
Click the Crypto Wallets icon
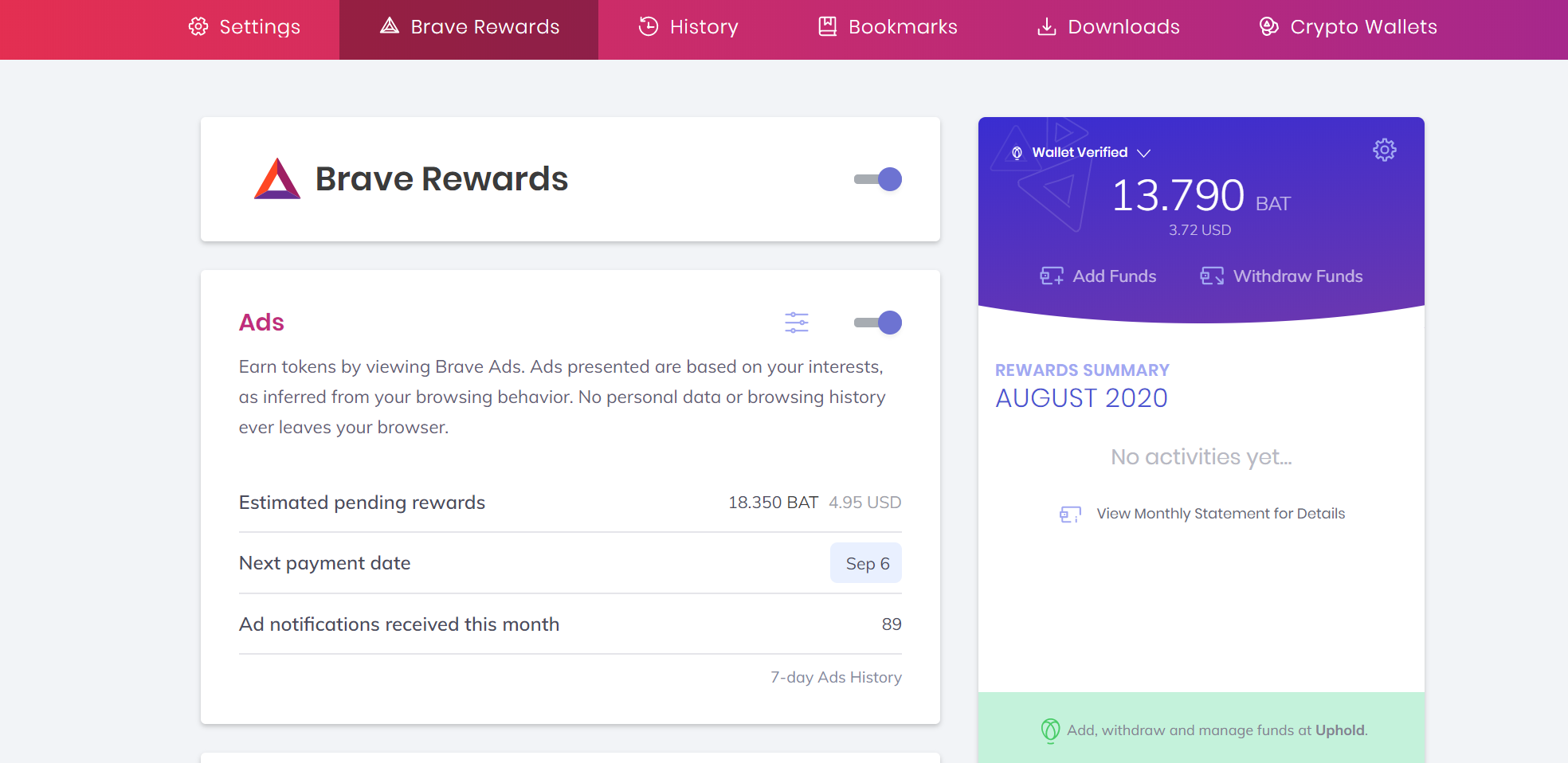pyautogui.click(x=1269, y=26)
